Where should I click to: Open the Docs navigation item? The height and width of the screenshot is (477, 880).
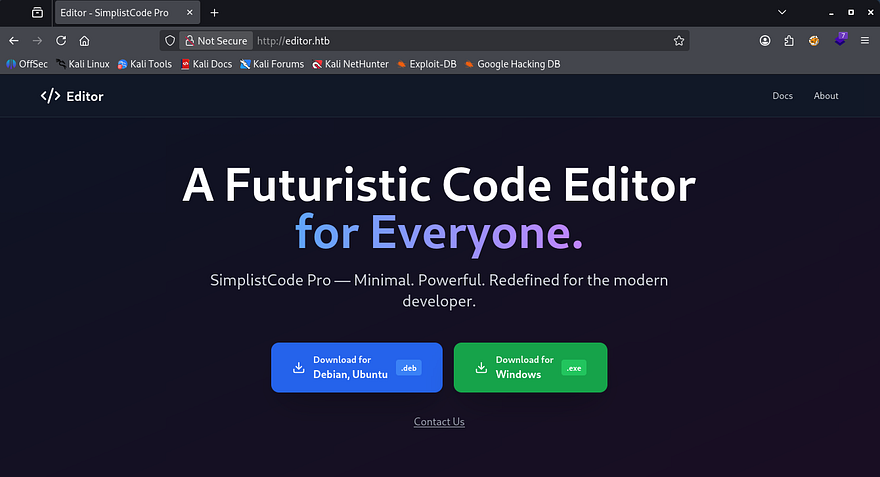pyautogui.click(x=782, y=96)
